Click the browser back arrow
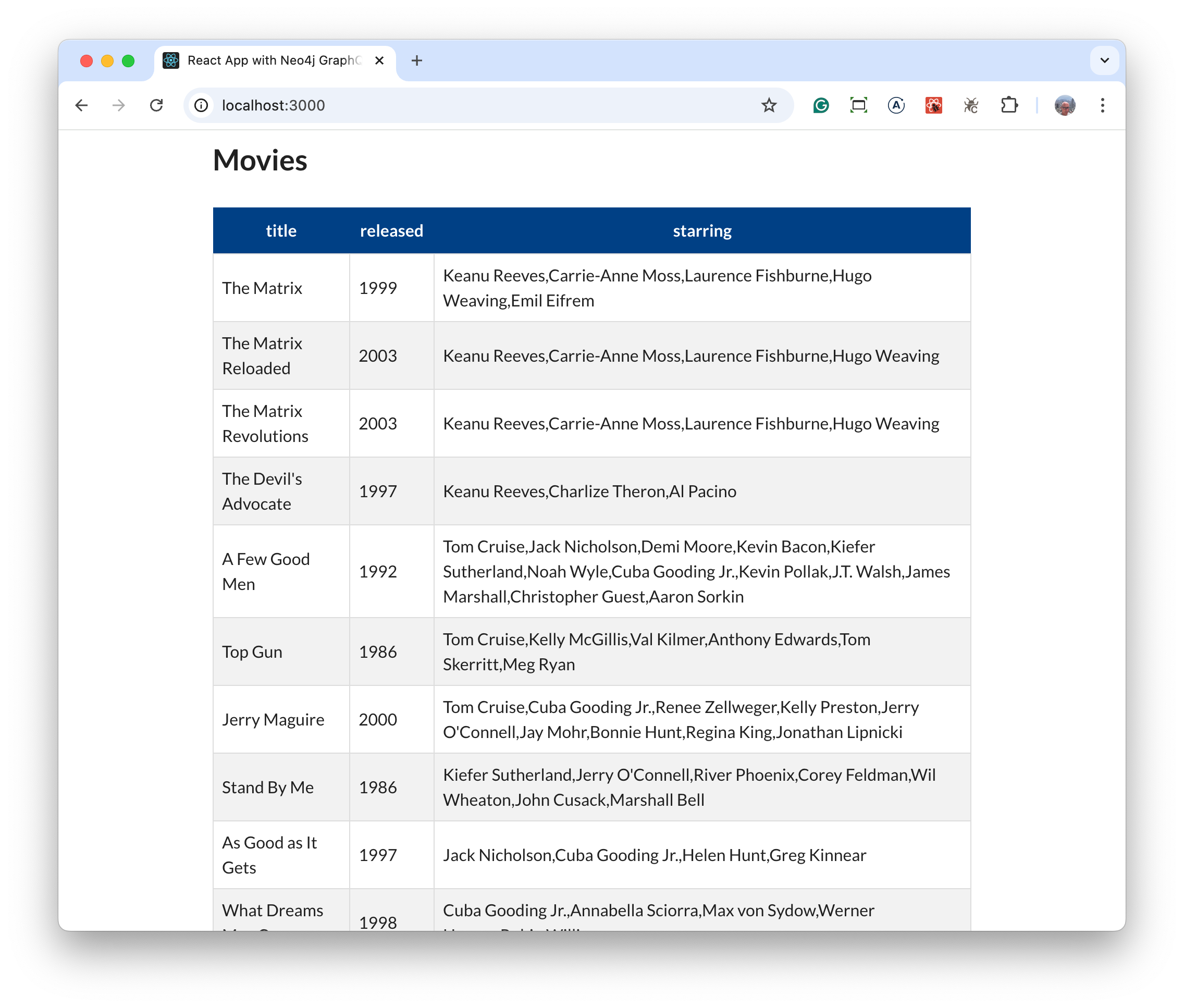The image size is (1184, 1008). (x=82, y=105)
